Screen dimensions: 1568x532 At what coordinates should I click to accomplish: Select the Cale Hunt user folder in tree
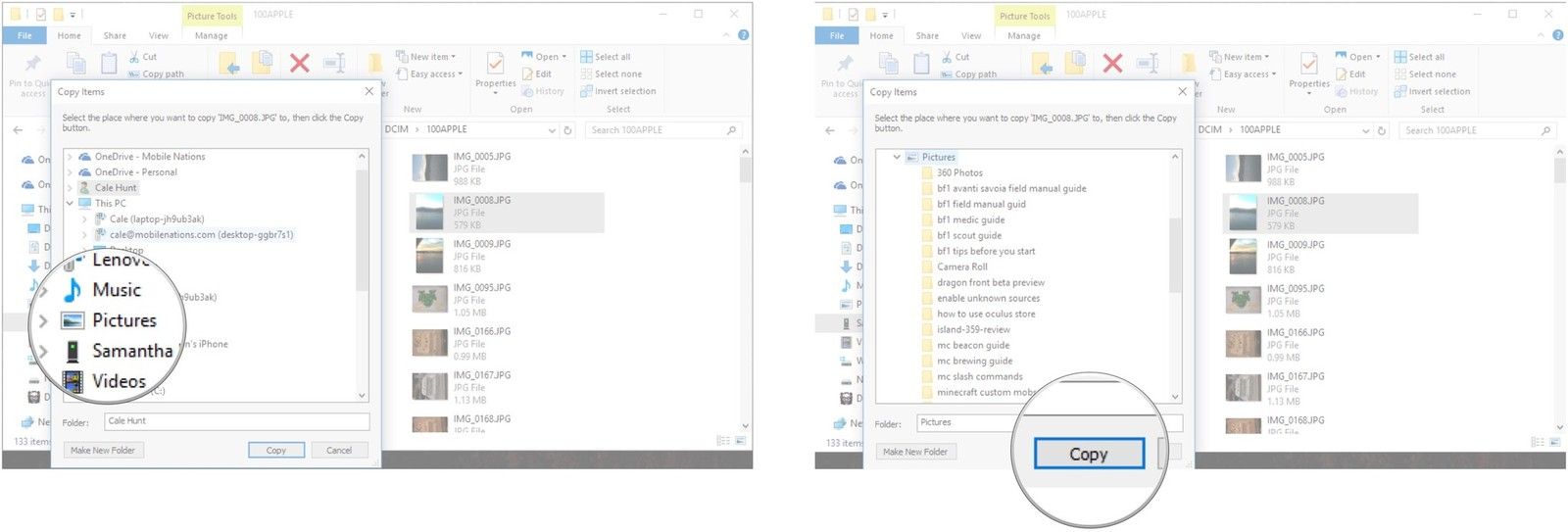pos(115,188)
